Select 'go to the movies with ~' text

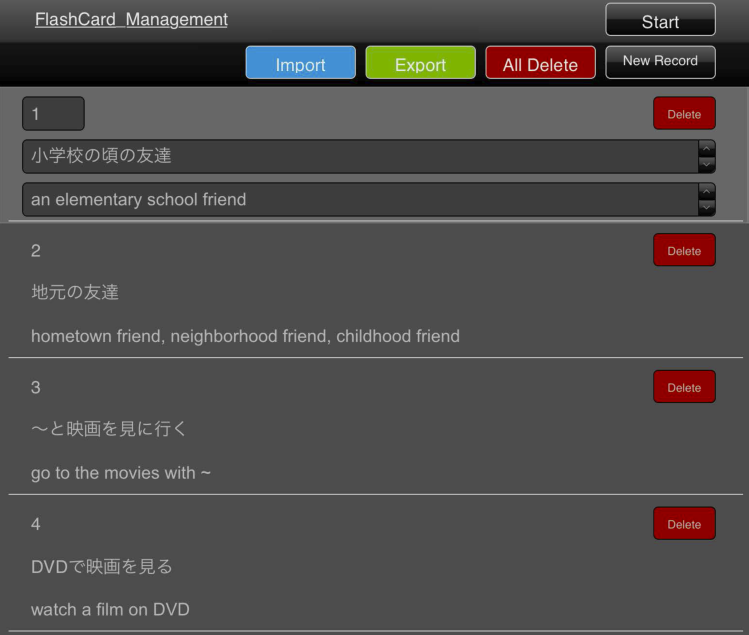(121, 473)
